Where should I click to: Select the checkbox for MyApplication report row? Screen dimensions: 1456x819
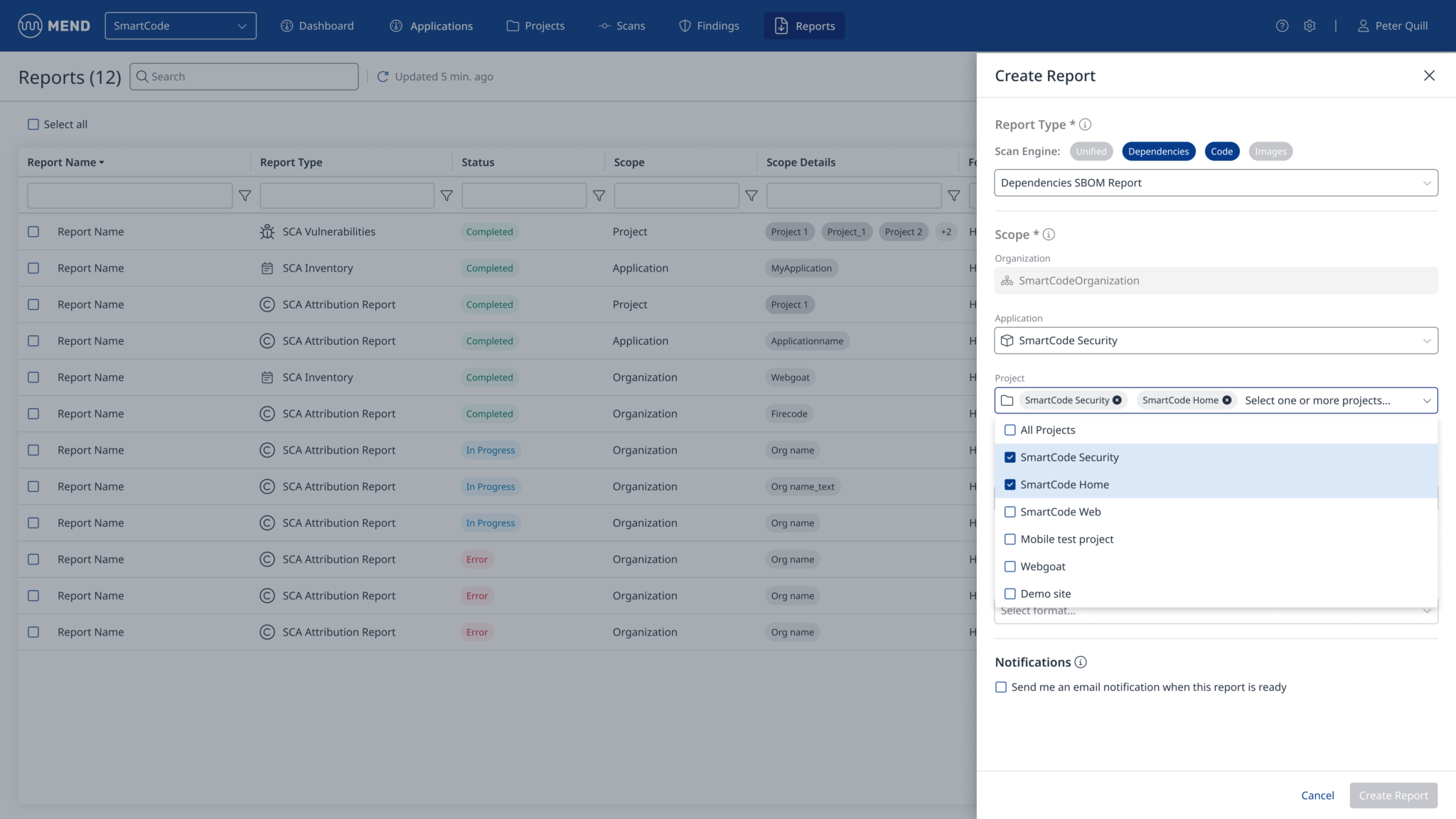coord(33,268)
